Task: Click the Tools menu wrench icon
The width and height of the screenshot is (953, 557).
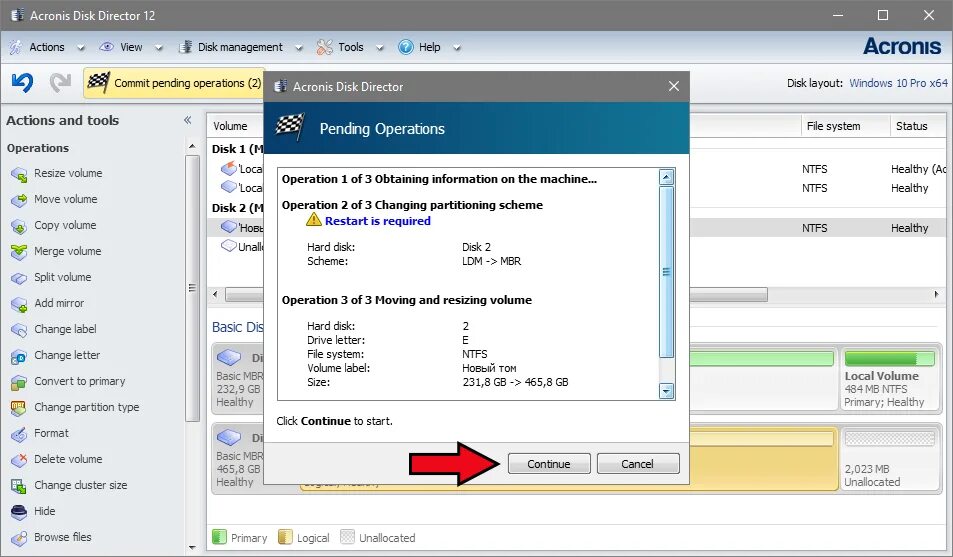Action: click(325, 47)
